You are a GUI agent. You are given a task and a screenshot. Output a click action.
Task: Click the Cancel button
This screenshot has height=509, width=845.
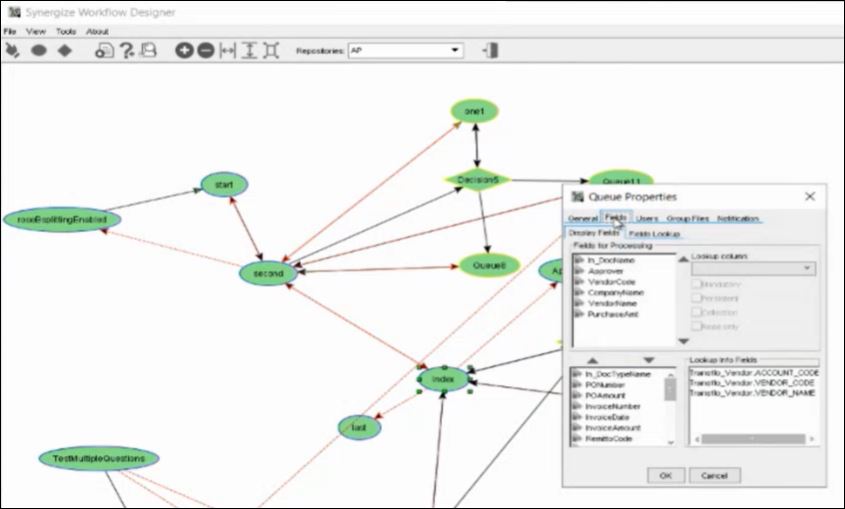click(714, 475)
